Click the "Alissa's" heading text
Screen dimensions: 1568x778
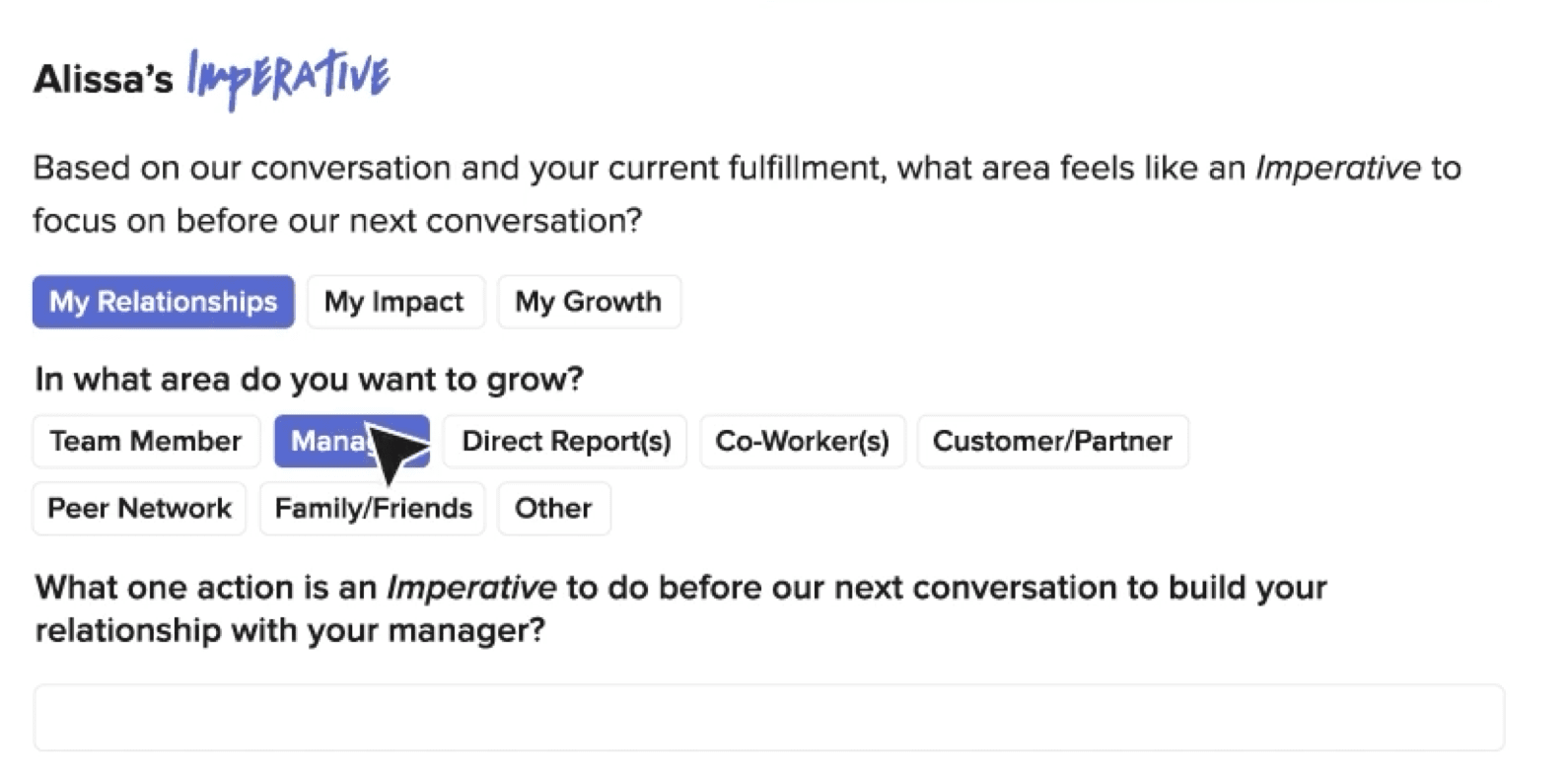click(x=103, y=79)
